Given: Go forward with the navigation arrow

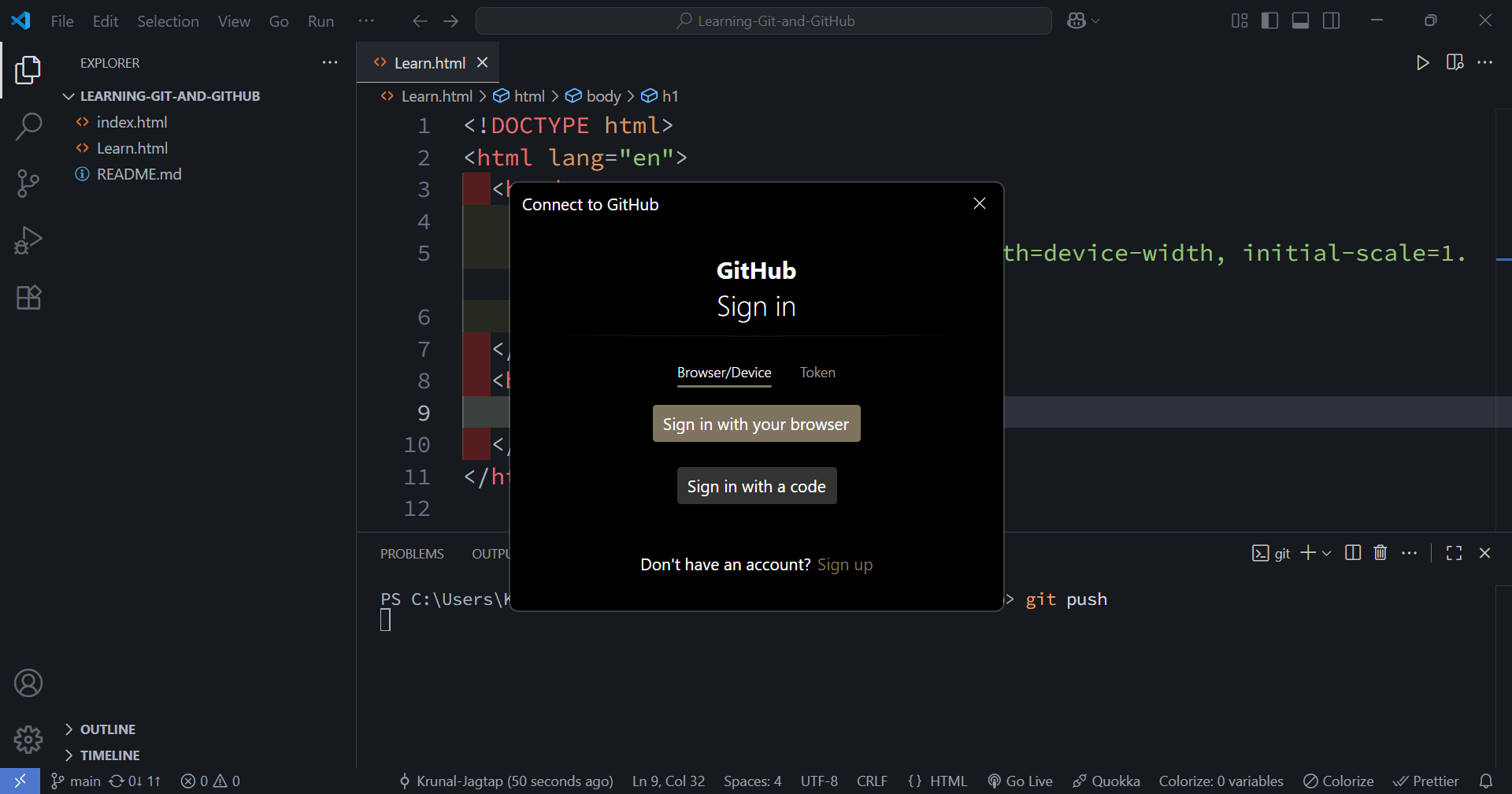Looking at the screenshot, I should click(x=450, y=21).
